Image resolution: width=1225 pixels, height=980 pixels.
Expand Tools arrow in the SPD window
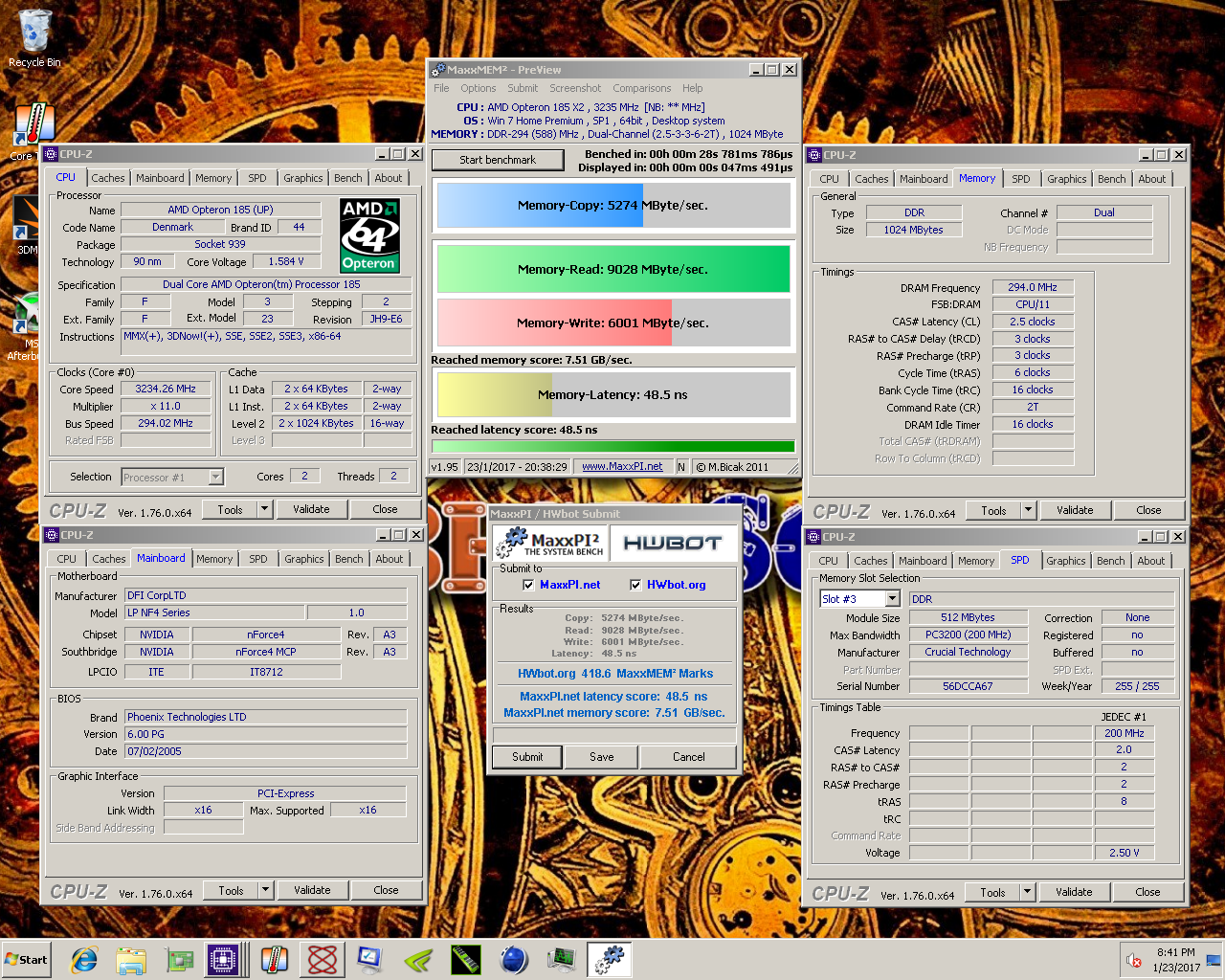pyautogui.click(x=1027, y=892)
